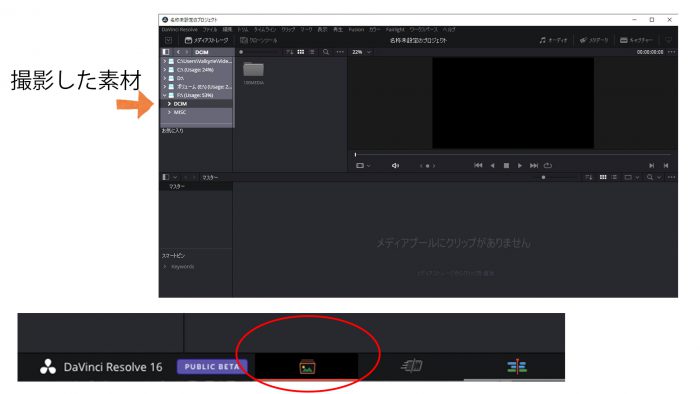Open the media pool three-dot options
Image resolution: width=700 pixels, height=394 pixels.
pos(671,177)
